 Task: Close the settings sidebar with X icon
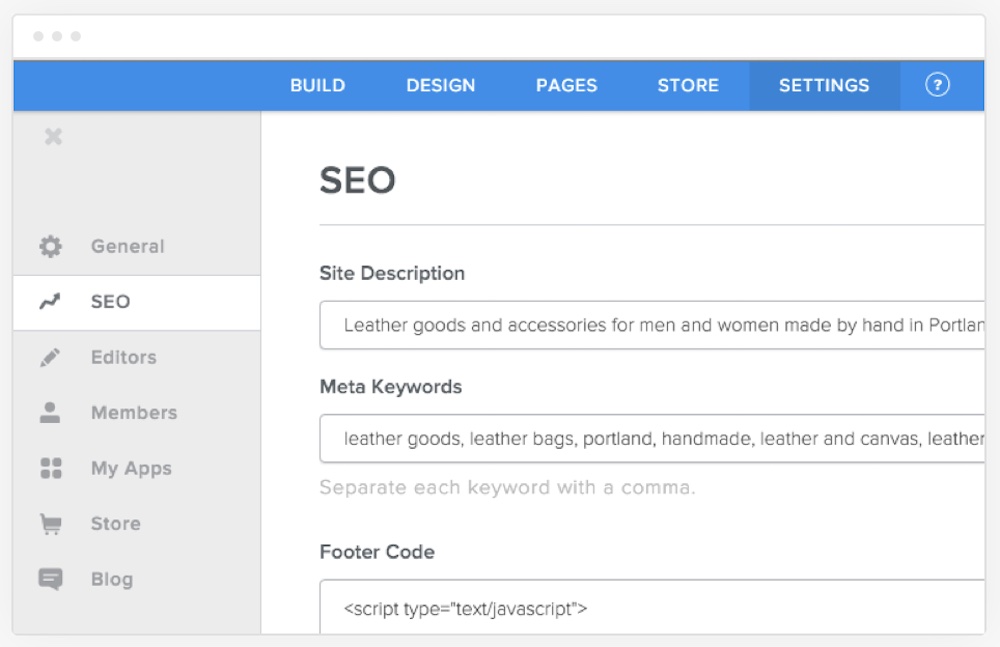tap(54, 136)
